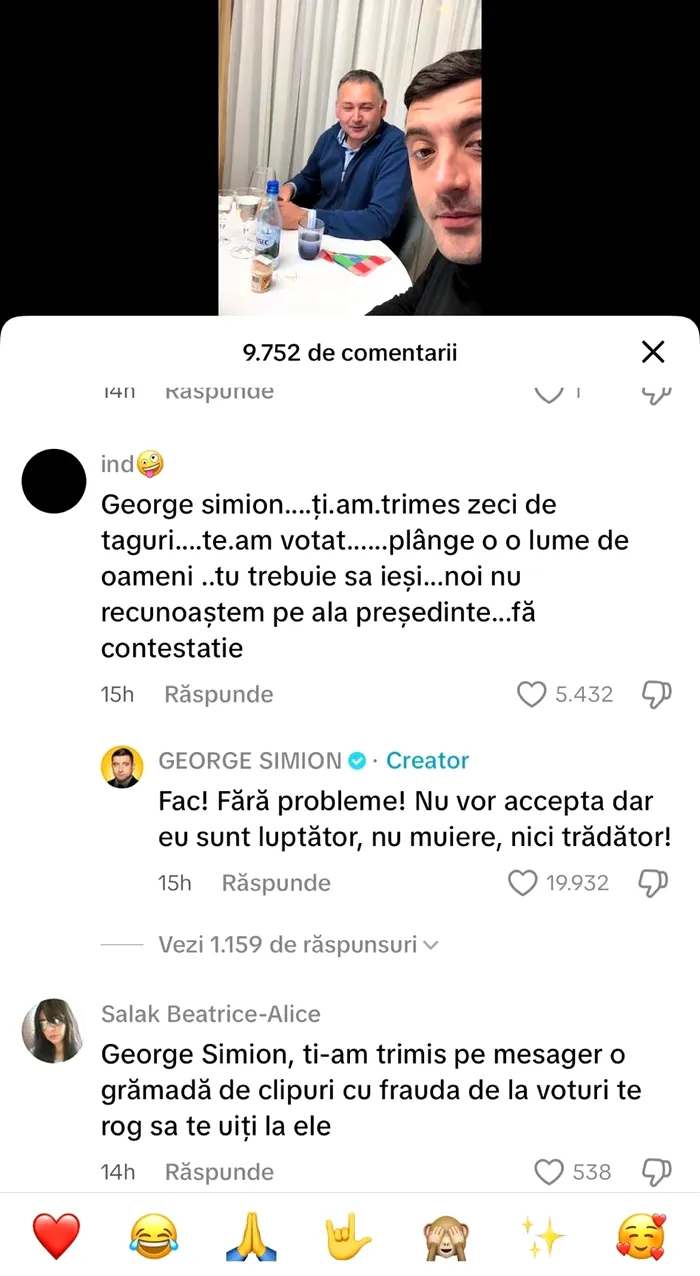The width and height of the screenshot is (700, 1276).
Task: Reply to the ind comment via Răspunde
Action: (218, 694)
